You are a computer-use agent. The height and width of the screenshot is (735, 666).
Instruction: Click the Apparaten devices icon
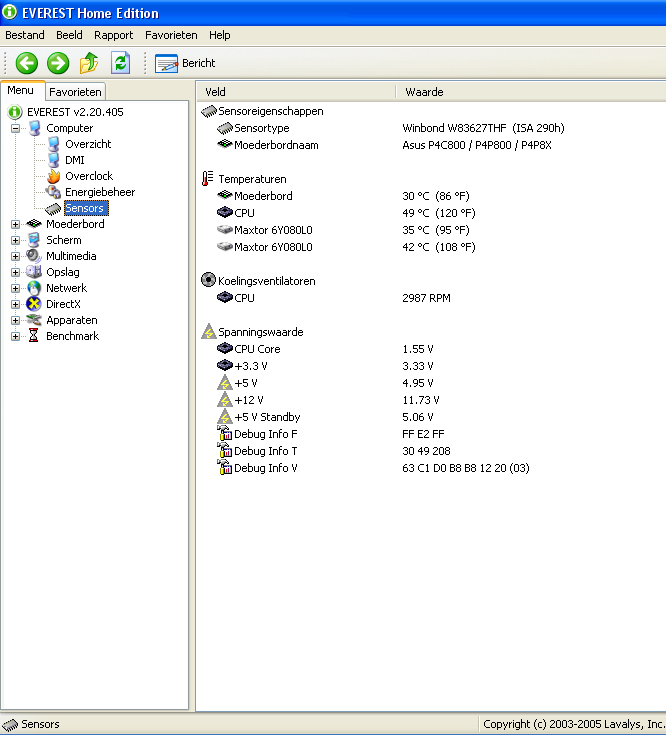coord(34,320)
